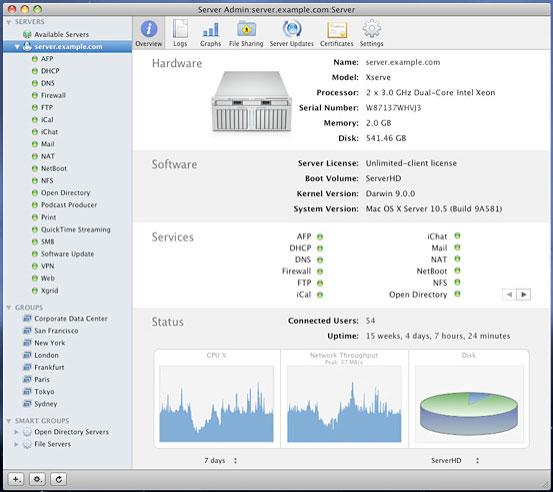Viewport: 553px width, 492px height.
Task: Open the Overview toolbar pane
Action: pos(149,34)
